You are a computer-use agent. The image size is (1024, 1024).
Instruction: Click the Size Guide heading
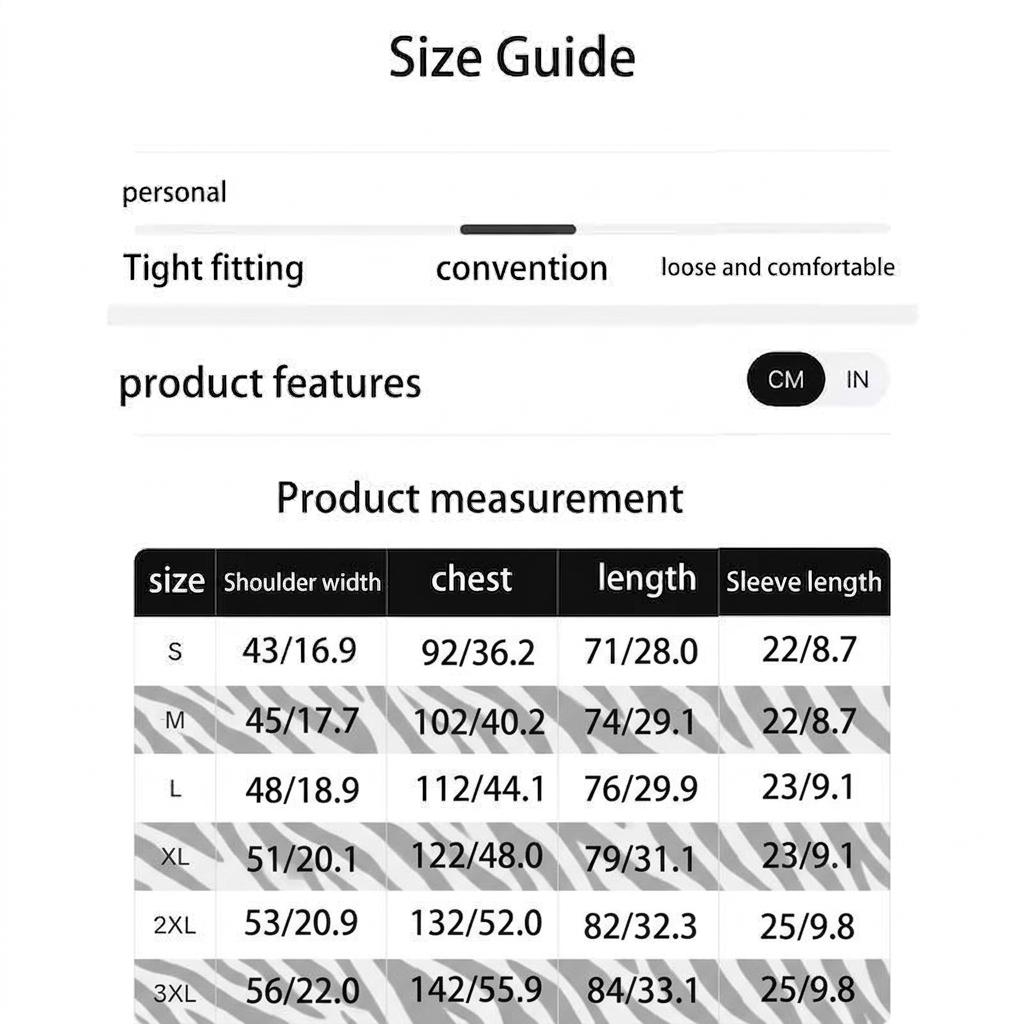pos(512,57)
